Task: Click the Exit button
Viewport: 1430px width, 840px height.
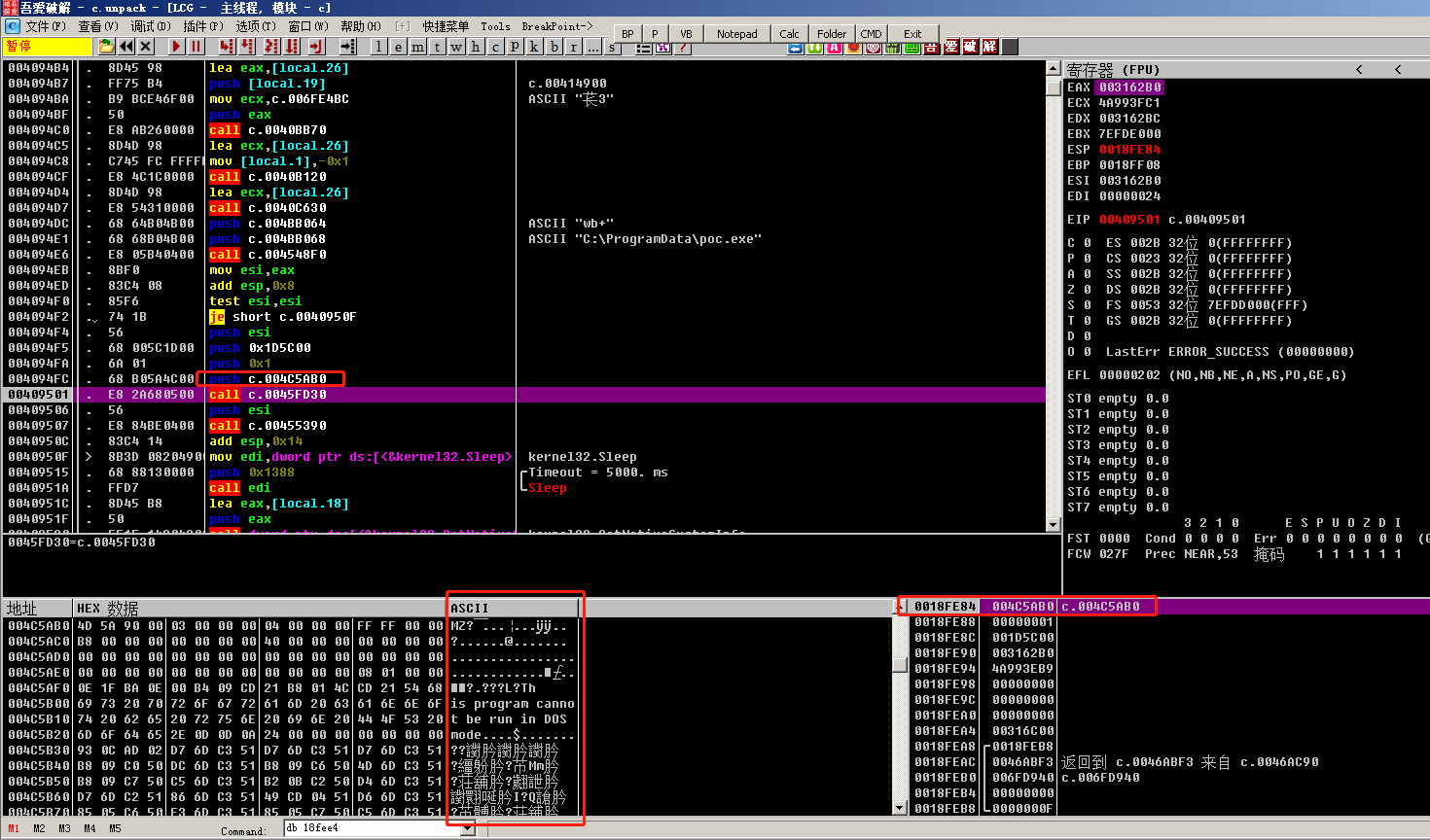Action: click(912, 34)
